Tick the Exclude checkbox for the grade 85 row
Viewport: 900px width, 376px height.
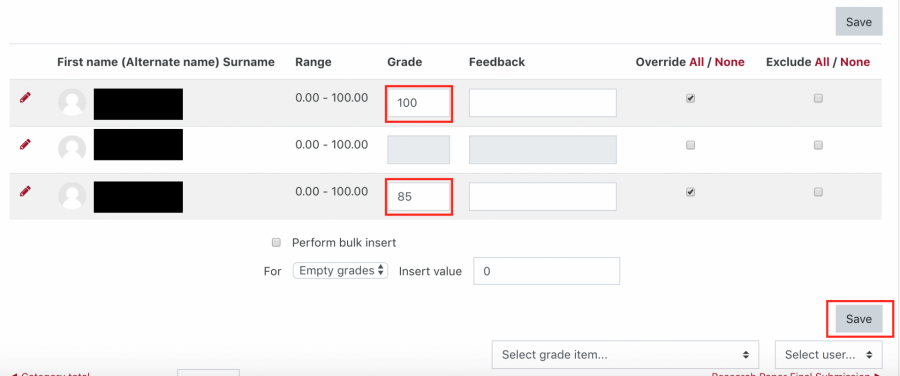pyautogui.click(x=818, y=192)
